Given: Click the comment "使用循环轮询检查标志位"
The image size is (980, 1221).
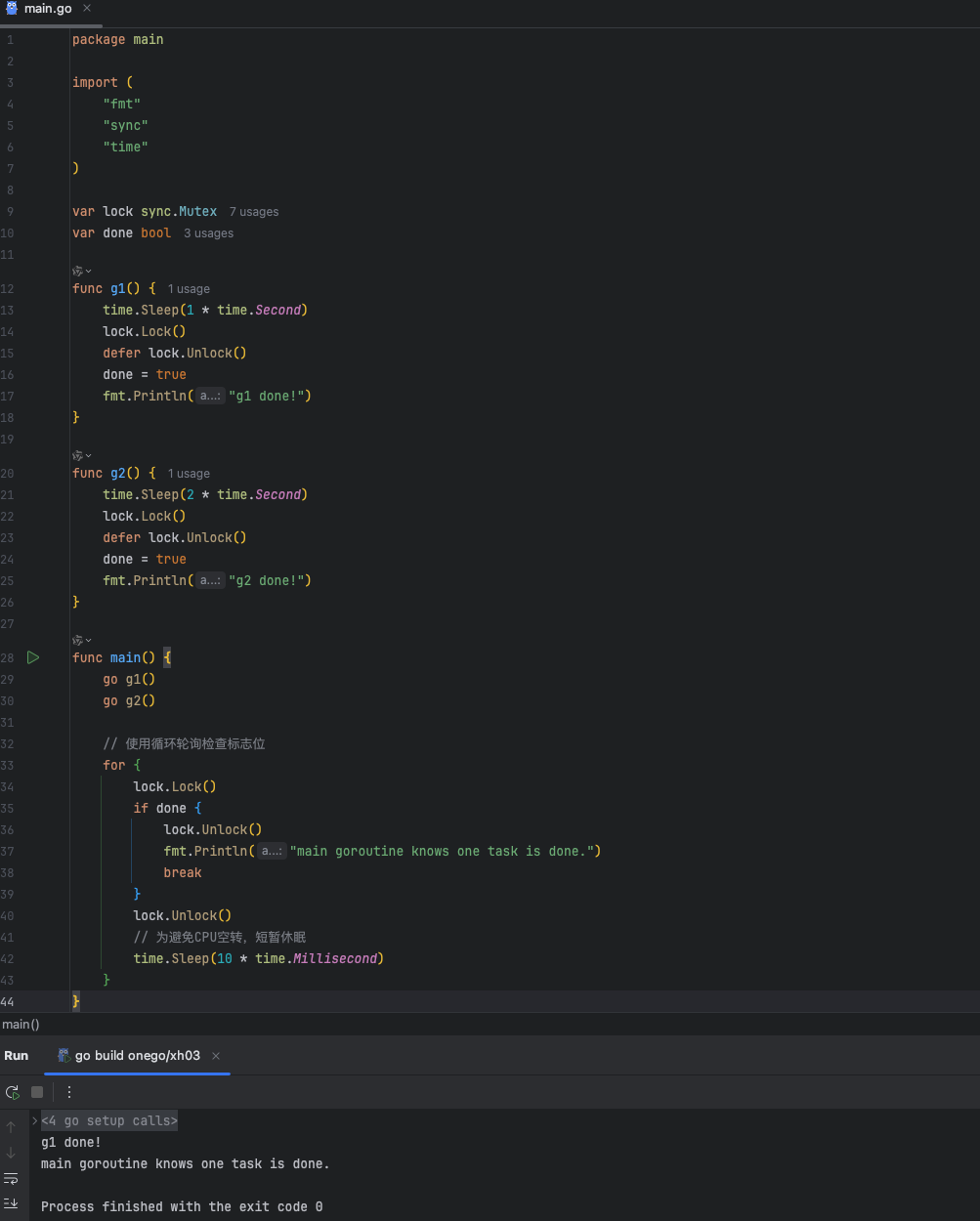Looking at the screenshot, I should tap(184, 743).
